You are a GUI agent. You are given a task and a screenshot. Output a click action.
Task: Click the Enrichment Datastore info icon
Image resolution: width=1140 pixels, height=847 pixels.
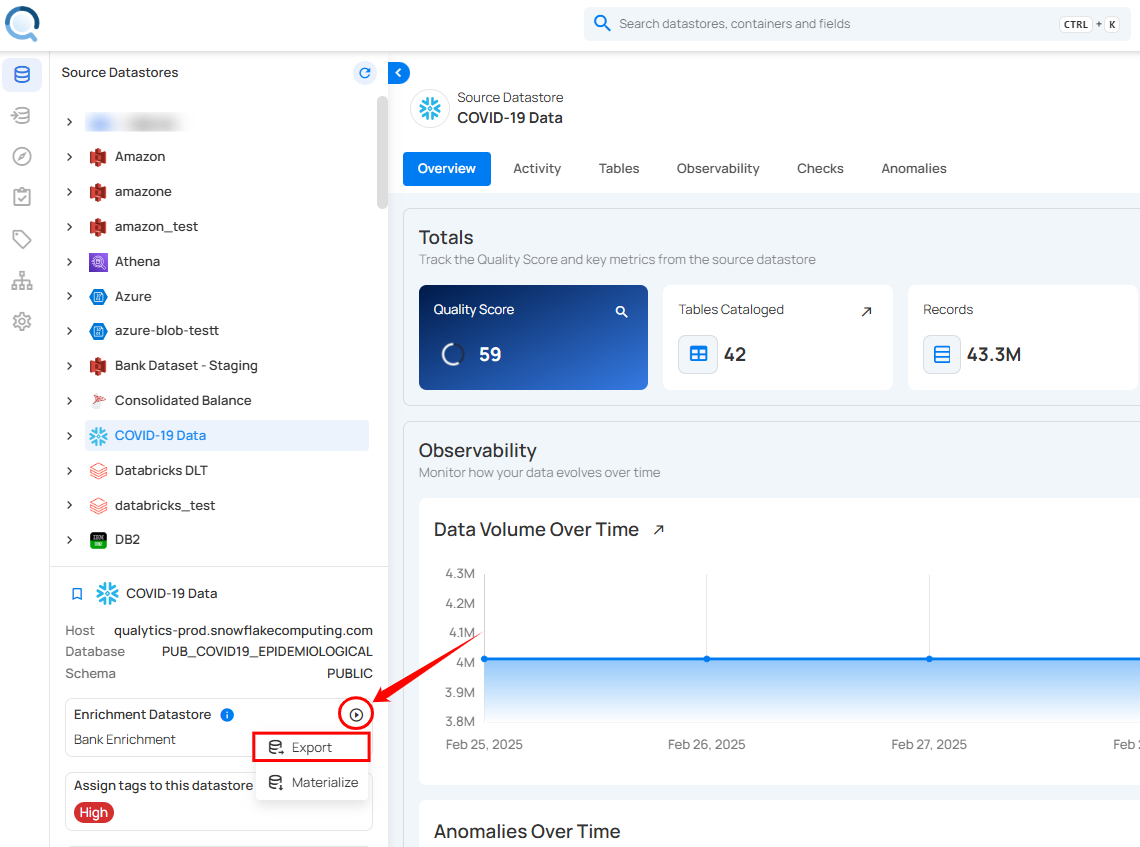click(x=227, y=715)
